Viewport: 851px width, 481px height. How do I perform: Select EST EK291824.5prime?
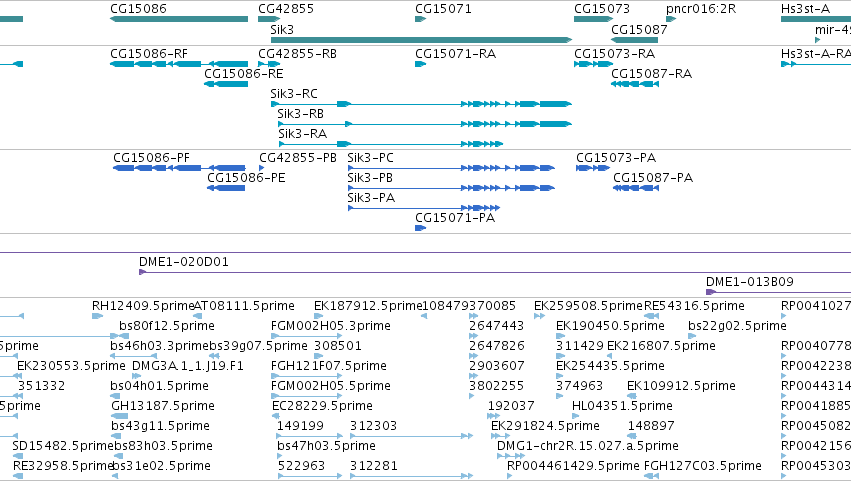click(x=545, y=427)
